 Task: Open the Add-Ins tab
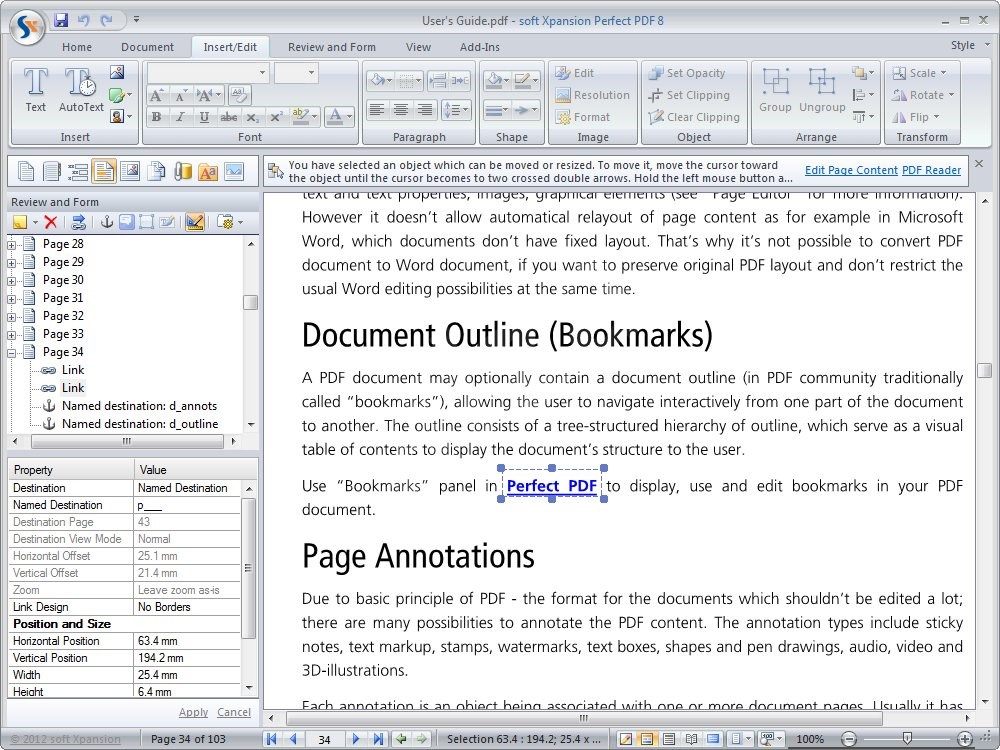tap(480, 47)
